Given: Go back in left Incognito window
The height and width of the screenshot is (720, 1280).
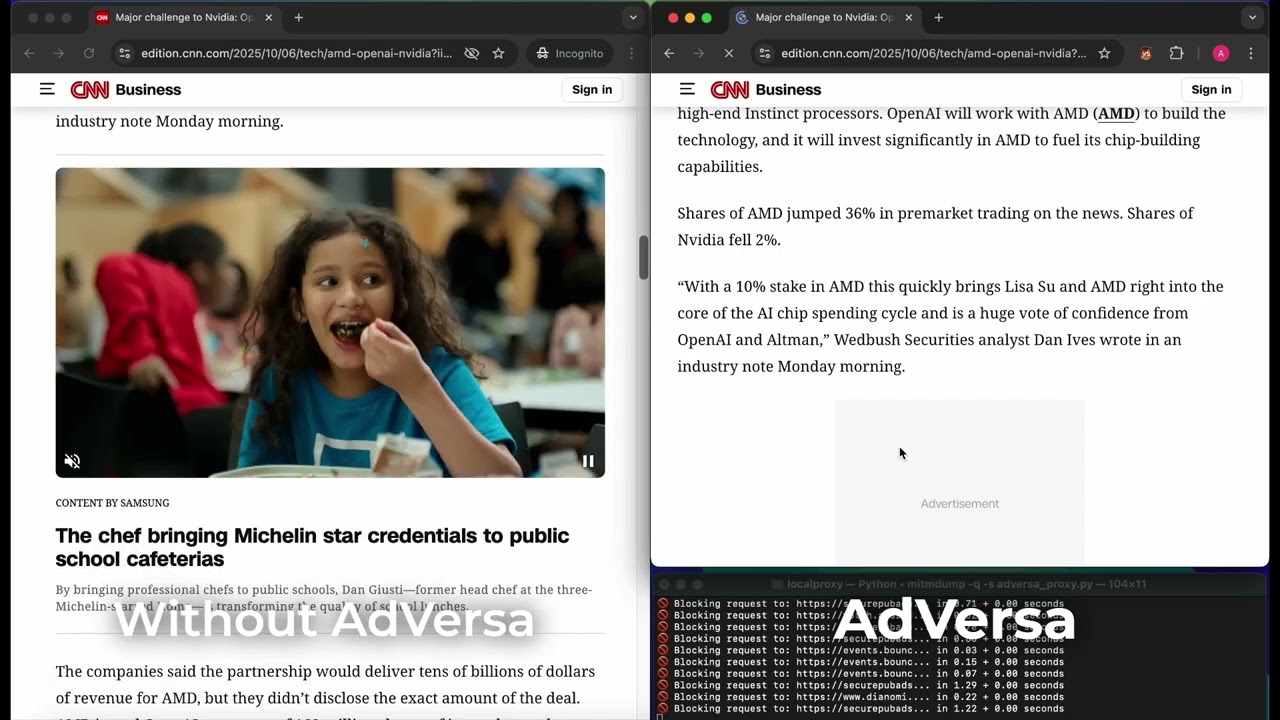Looking at the screenshot, I should pos(29,53).
